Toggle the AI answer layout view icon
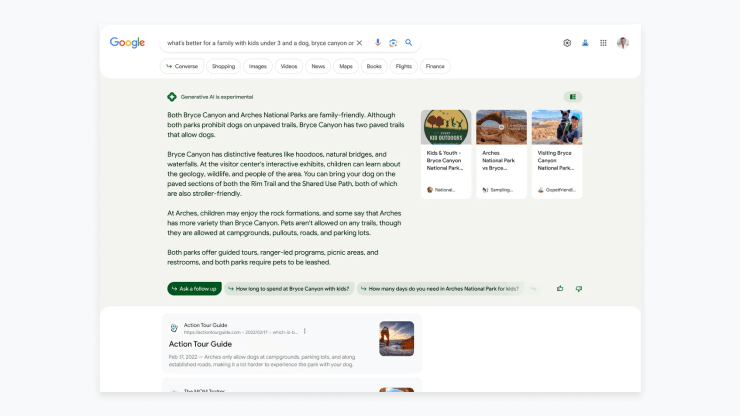 click(573, 97)
